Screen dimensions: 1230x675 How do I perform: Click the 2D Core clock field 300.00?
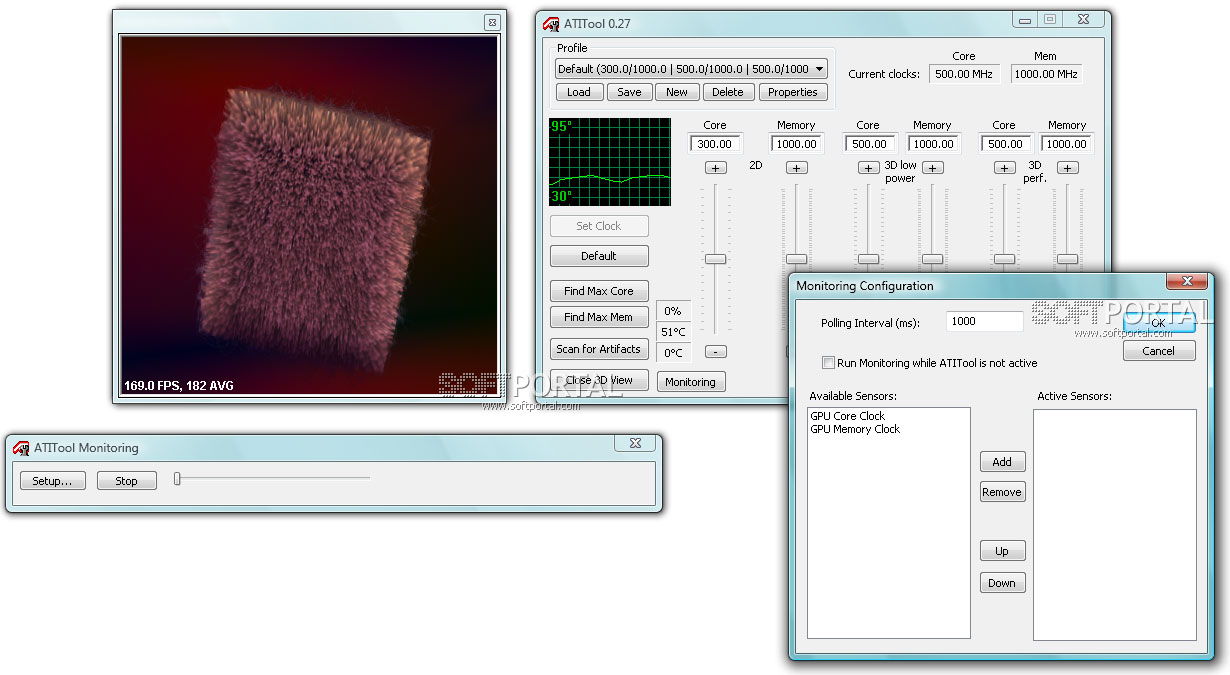[x=715, y=144]
